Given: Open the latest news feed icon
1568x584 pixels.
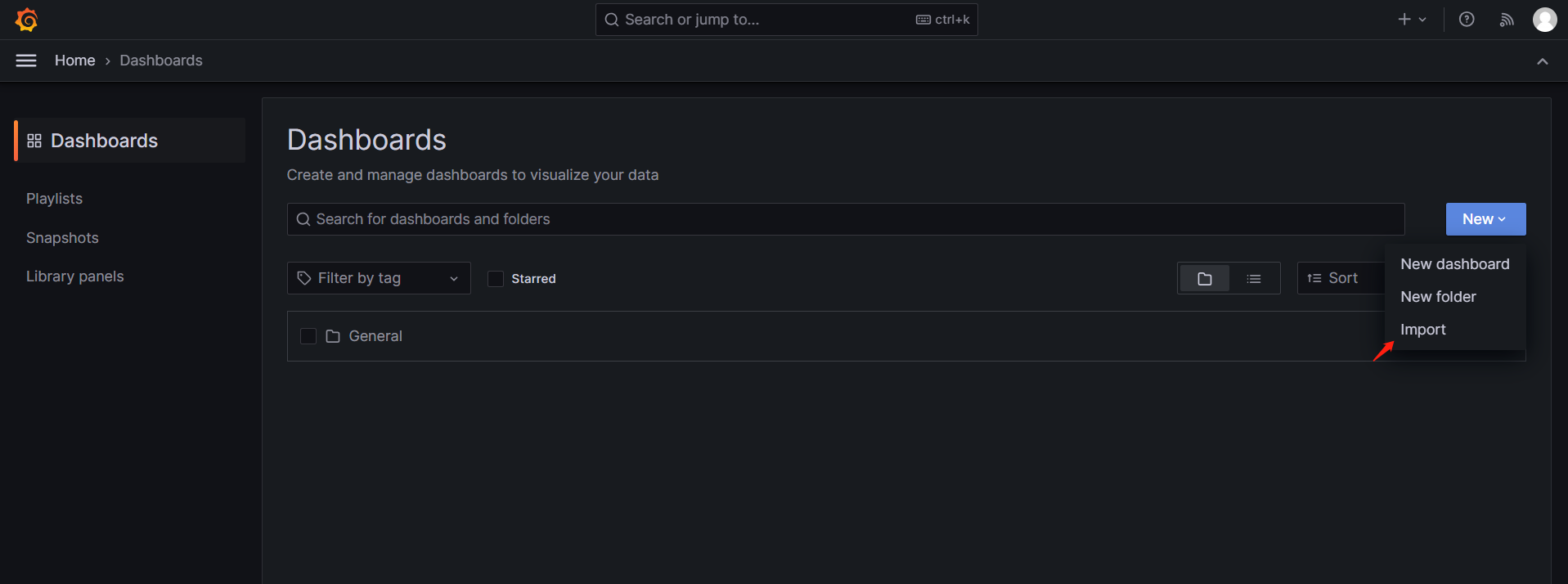Looking at the screenshot, I should click(x=1506, y=19).
